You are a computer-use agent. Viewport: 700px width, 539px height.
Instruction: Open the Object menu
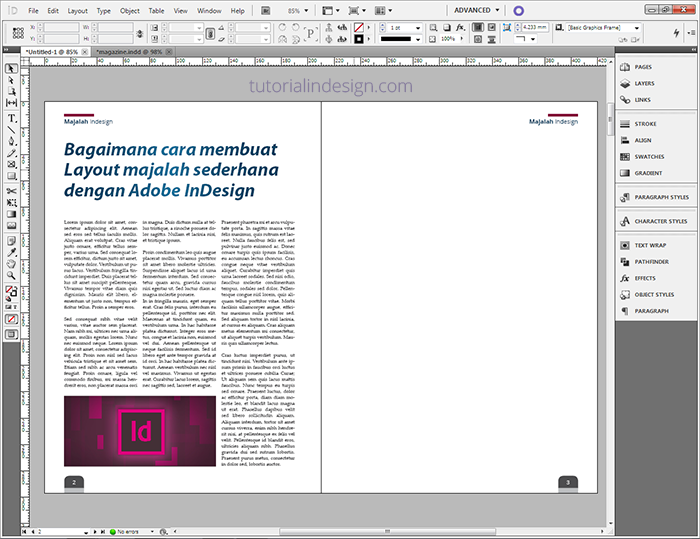point(130,11)
